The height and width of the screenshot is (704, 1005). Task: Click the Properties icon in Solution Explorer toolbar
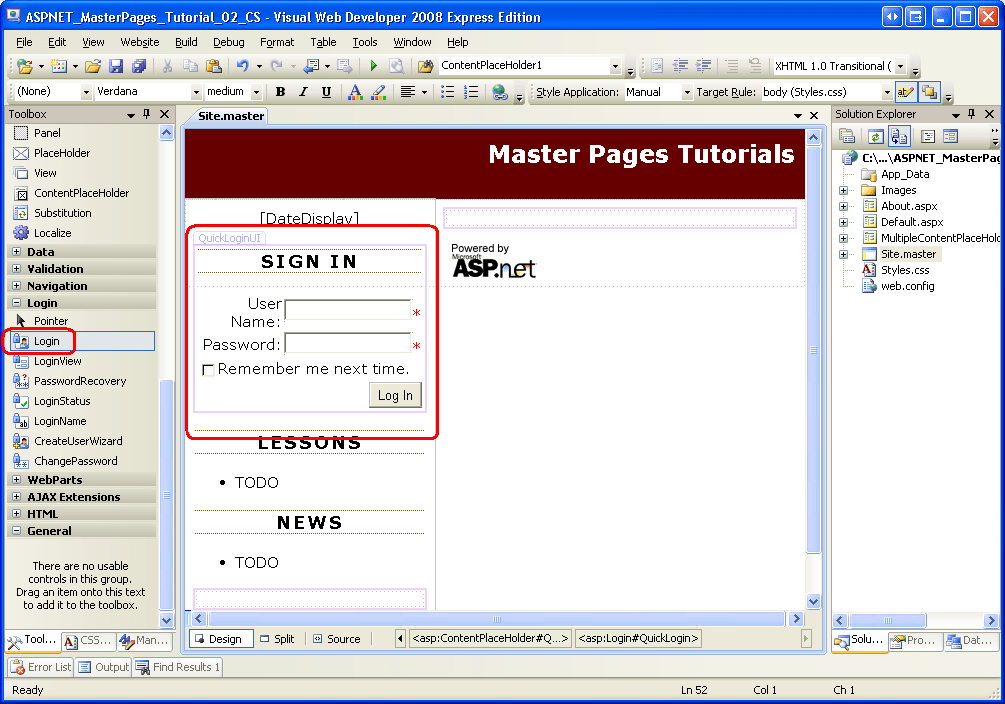[x=845, y=136]
